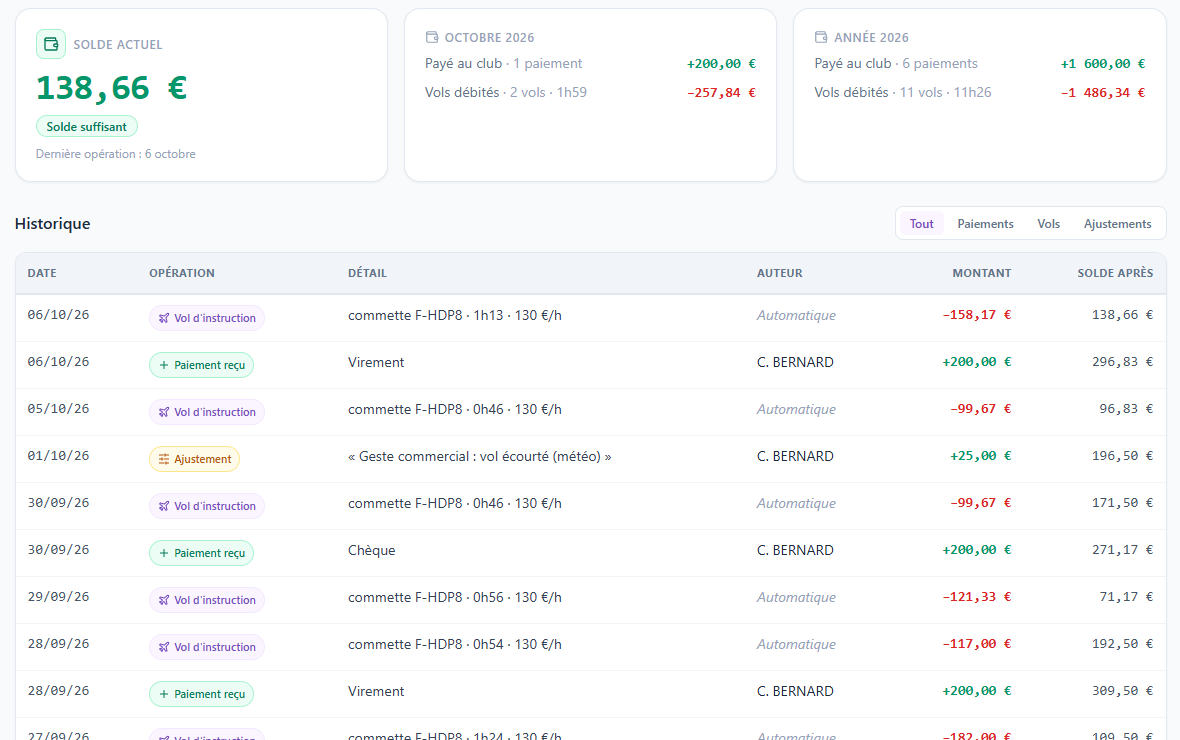
Task: Click C. BERNARD in the Ajustement row
Action: tap(795, 456)
